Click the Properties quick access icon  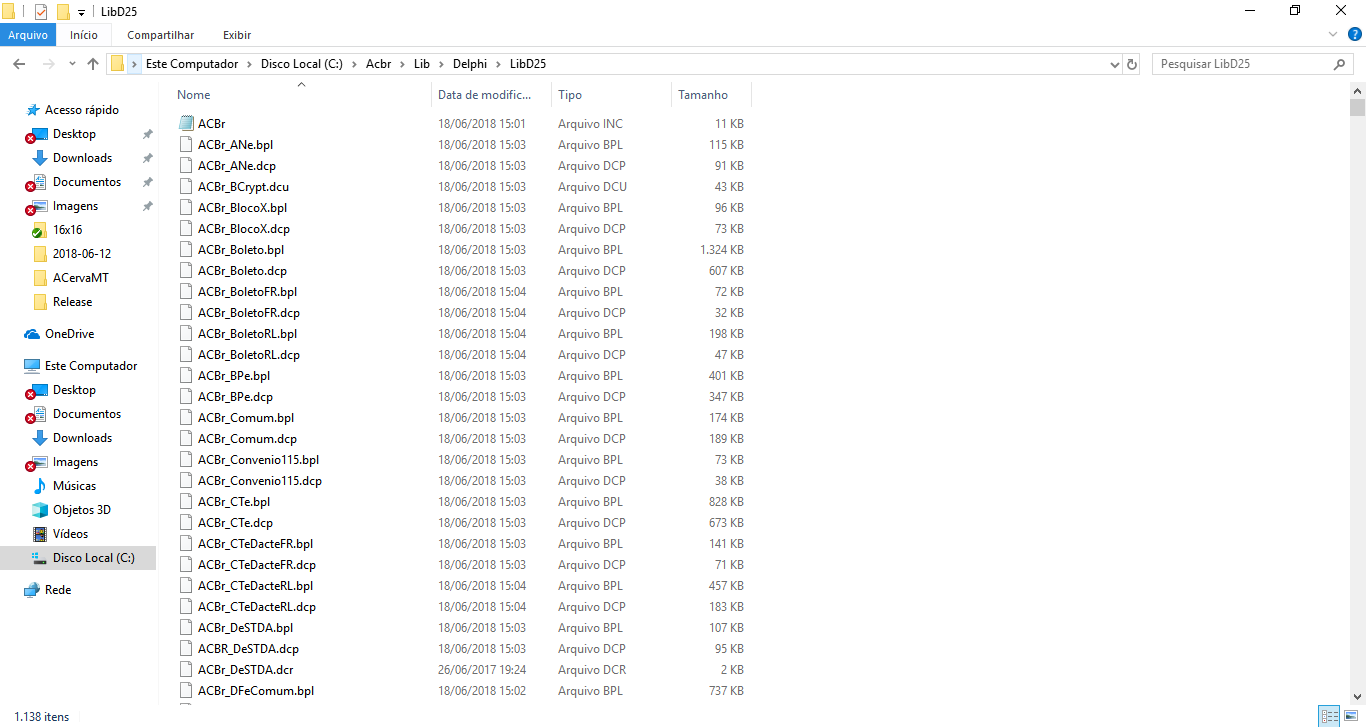pos(41,11)
